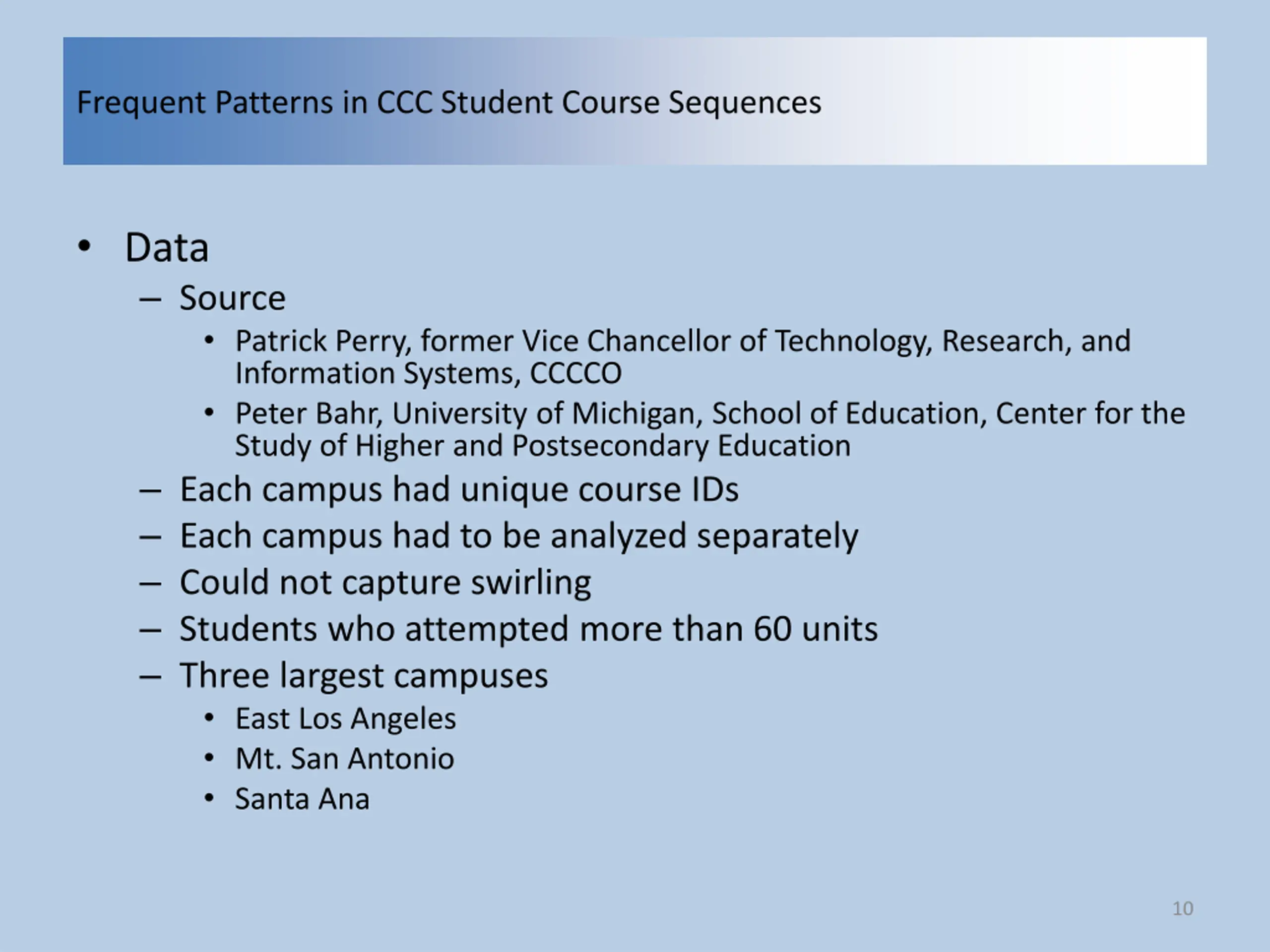The image size is (1270, 952).
Task: Select the 'Mt. San Antonio' bullet
Action: 344,759
